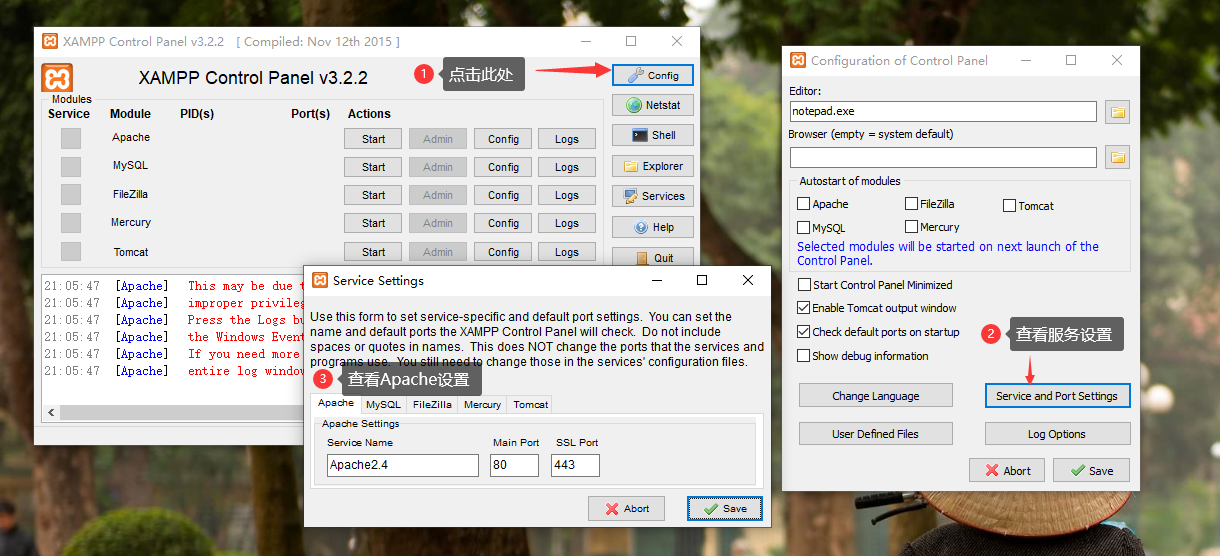
Task: Click the XAMPP logo in the control panel header
Action: click(x=57, y=77)
